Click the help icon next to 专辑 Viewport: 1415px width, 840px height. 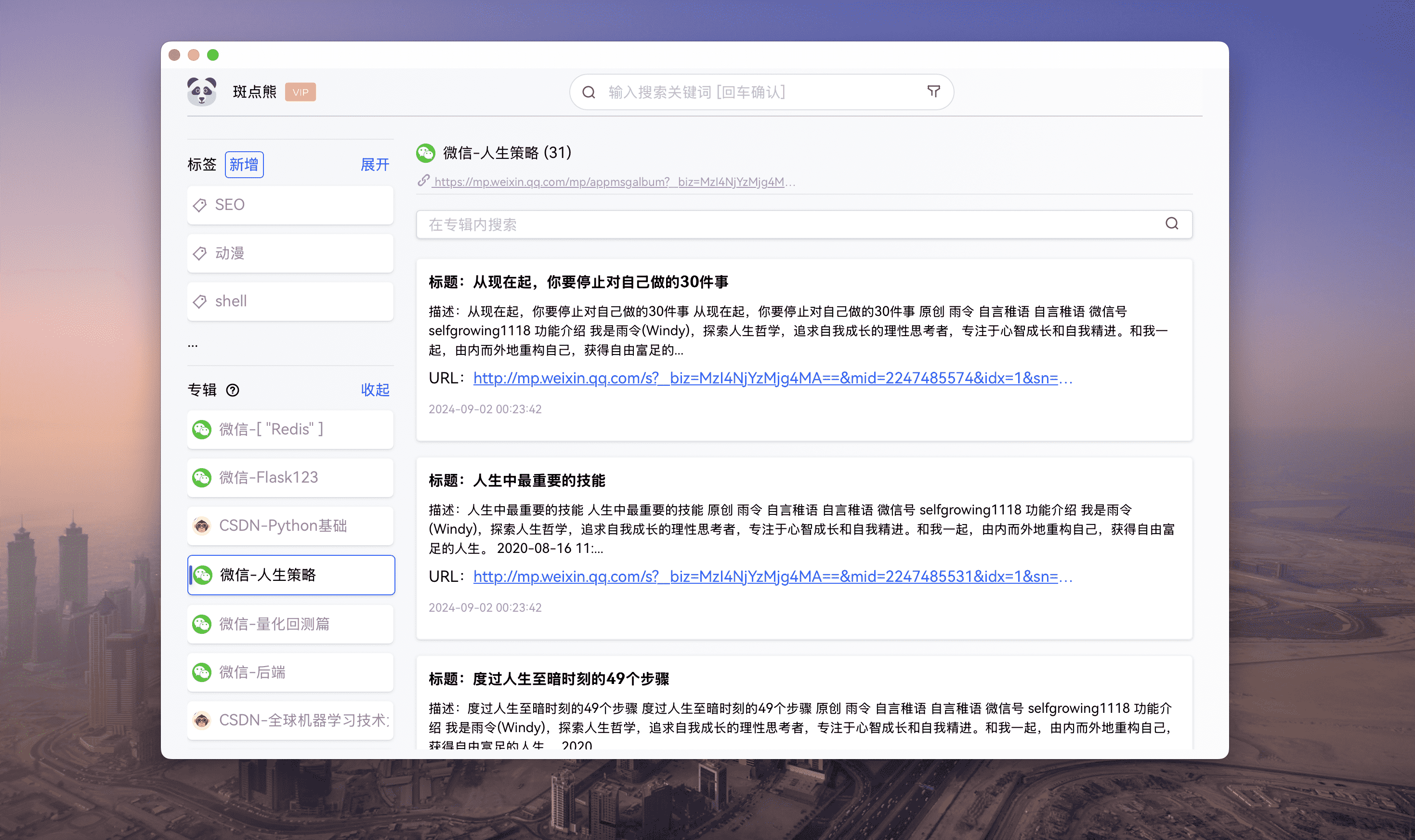pos(233,391)
